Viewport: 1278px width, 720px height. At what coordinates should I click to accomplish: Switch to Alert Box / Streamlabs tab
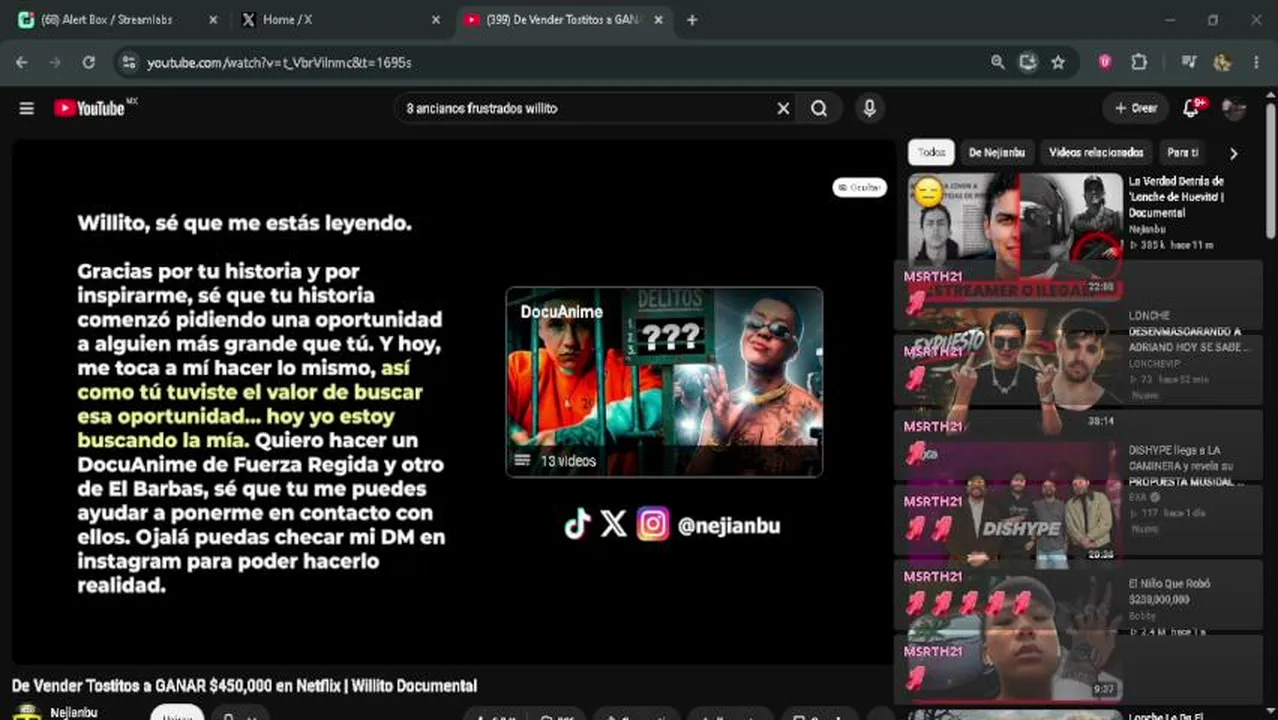coord(118,20)
